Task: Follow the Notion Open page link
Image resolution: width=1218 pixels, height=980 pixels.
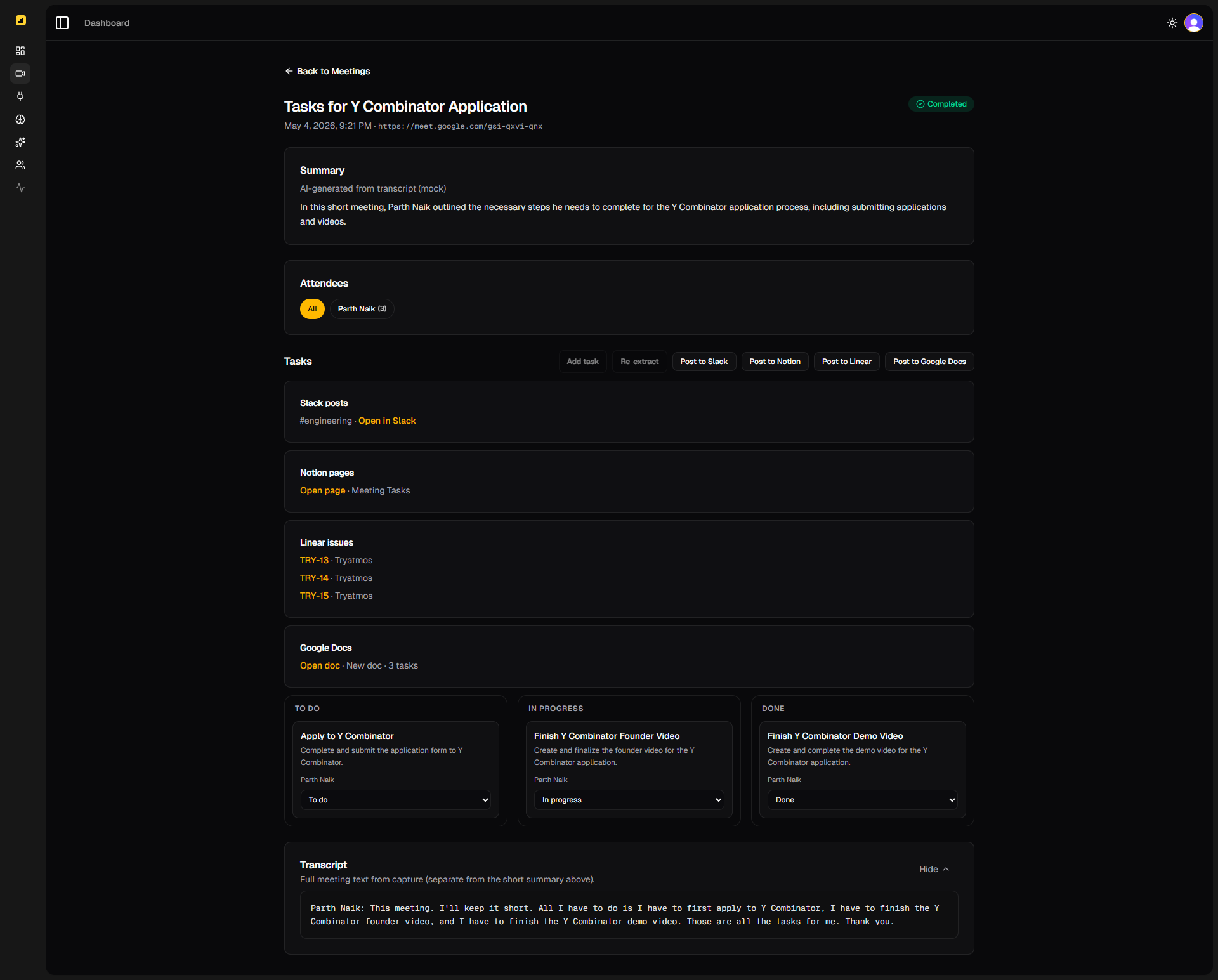Action: [322, 490]
